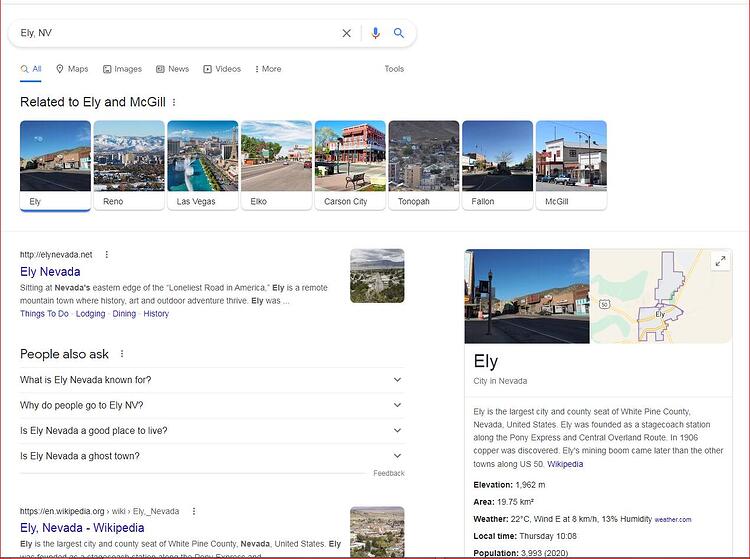This screenshot has height=559, width=750.
Task: Open the More search options menu
Action: pos(268,69)
